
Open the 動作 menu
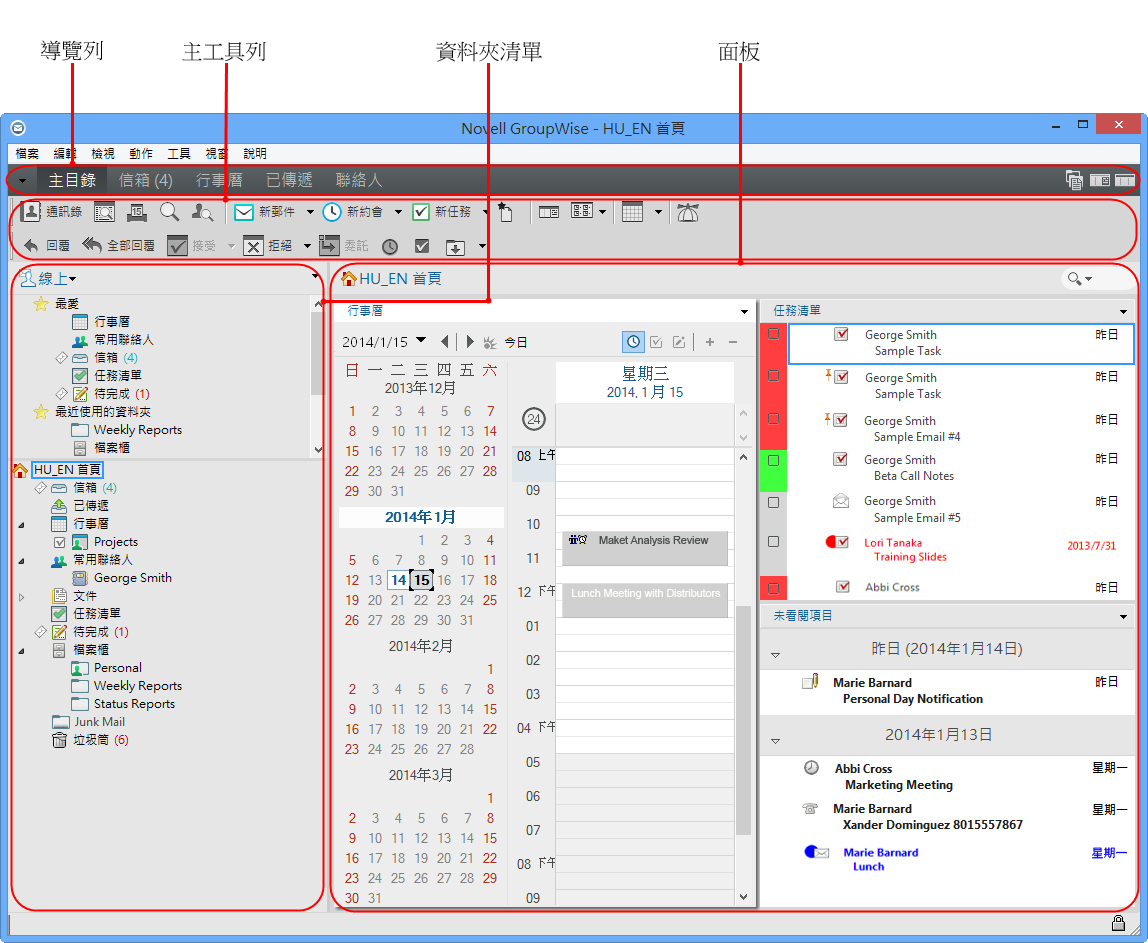pos(141,154)
